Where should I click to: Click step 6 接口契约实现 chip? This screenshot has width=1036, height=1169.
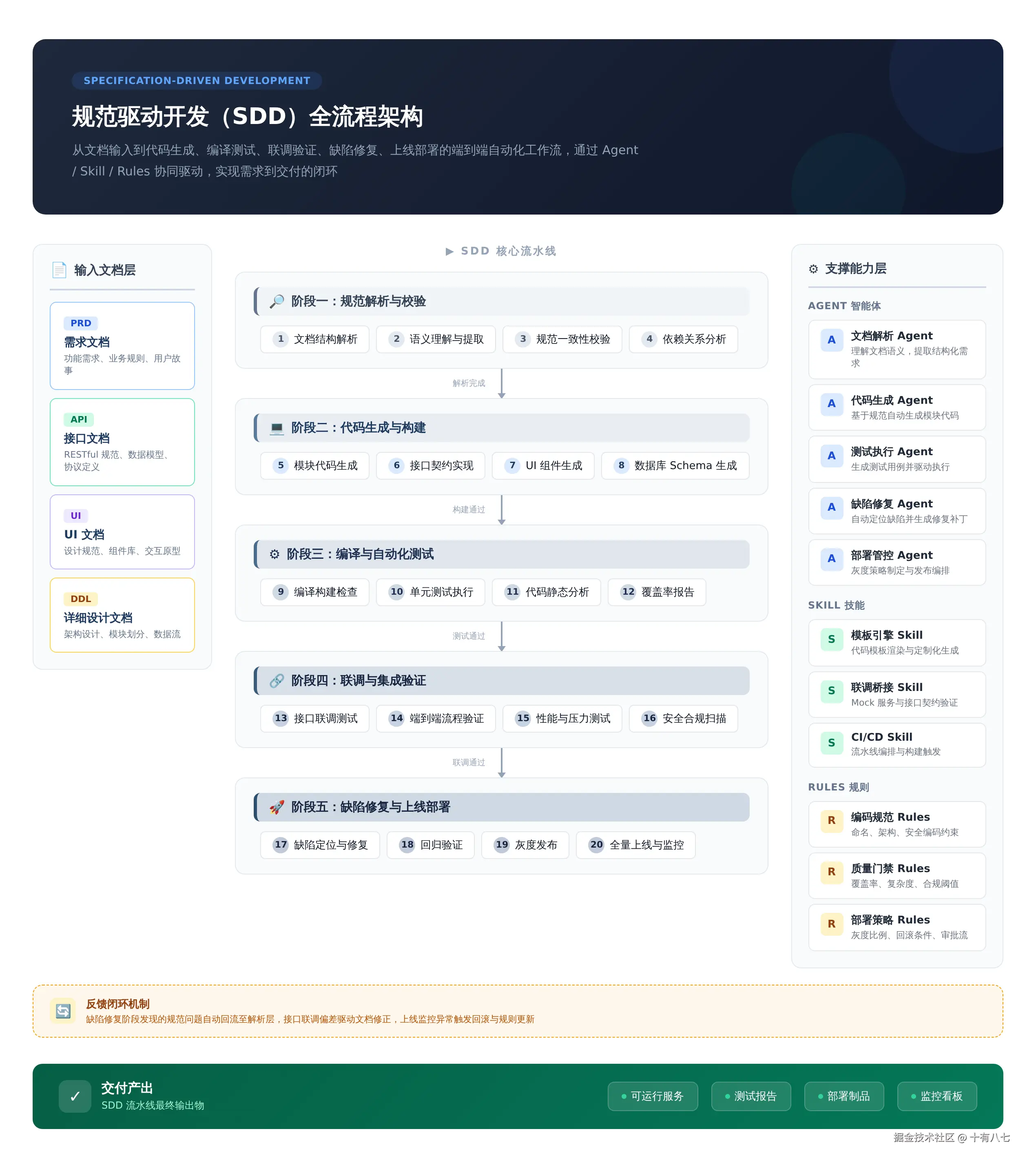click(x=431, y=465)
